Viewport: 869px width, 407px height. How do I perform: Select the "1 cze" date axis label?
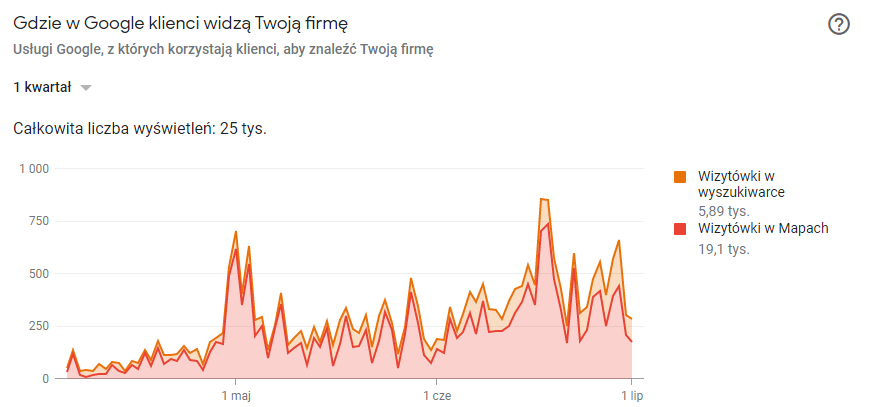(436, 395)
